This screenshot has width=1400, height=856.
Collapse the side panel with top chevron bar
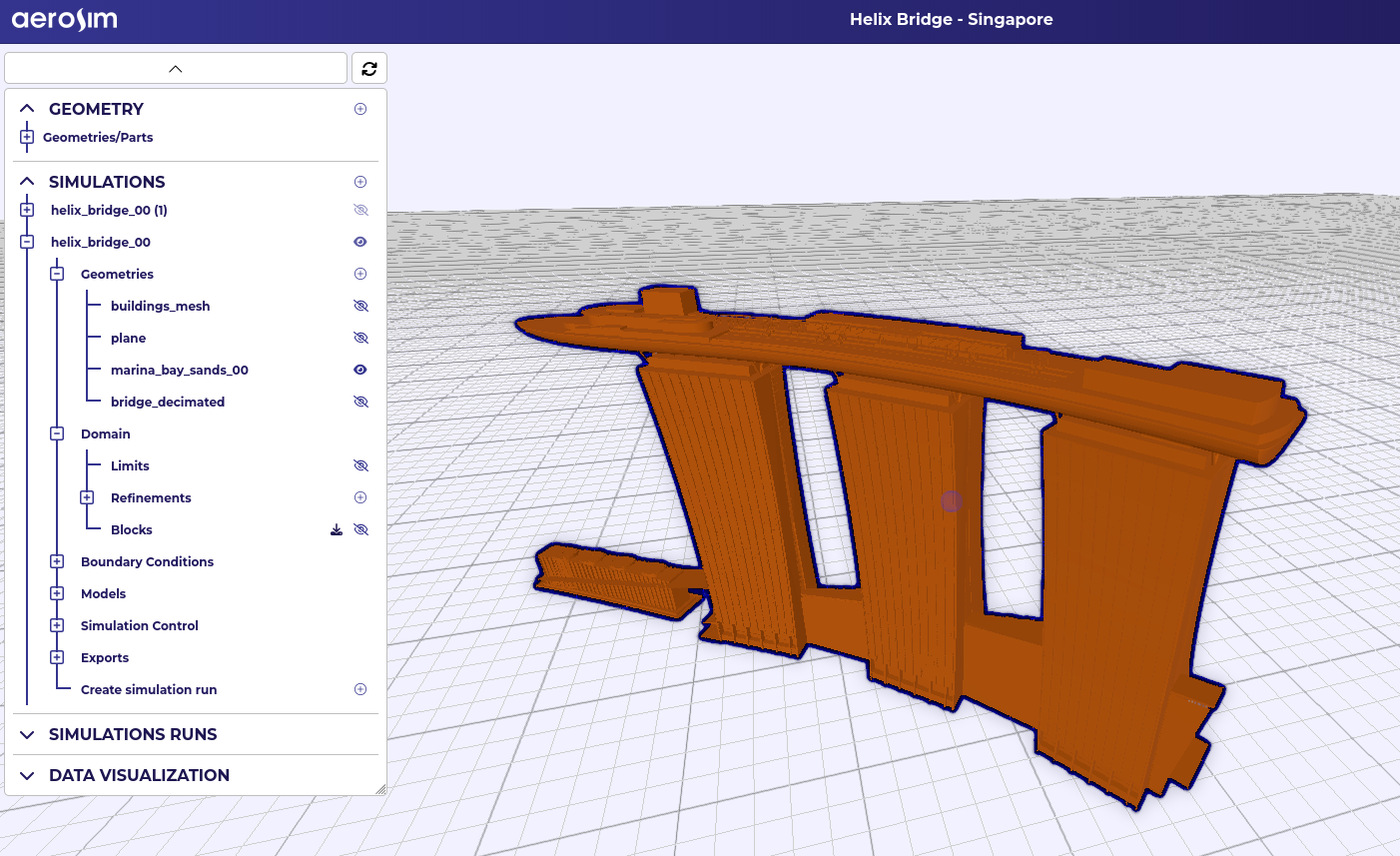176,69
